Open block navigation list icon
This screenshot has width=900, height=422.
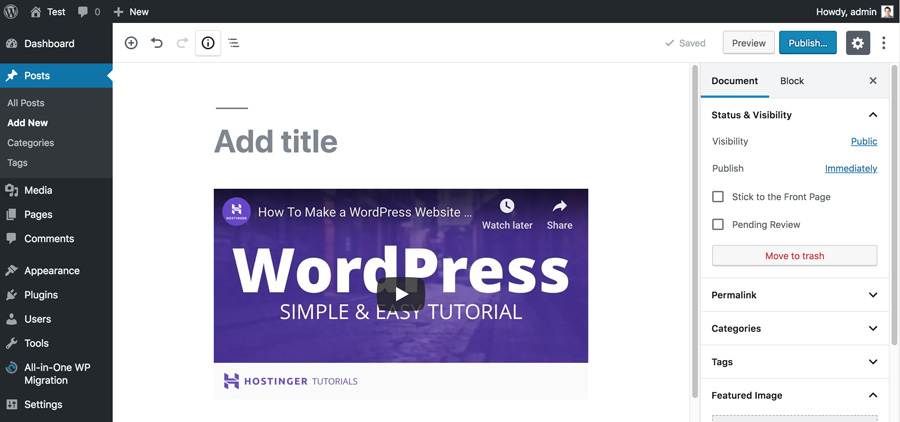(x=234, y=42)
